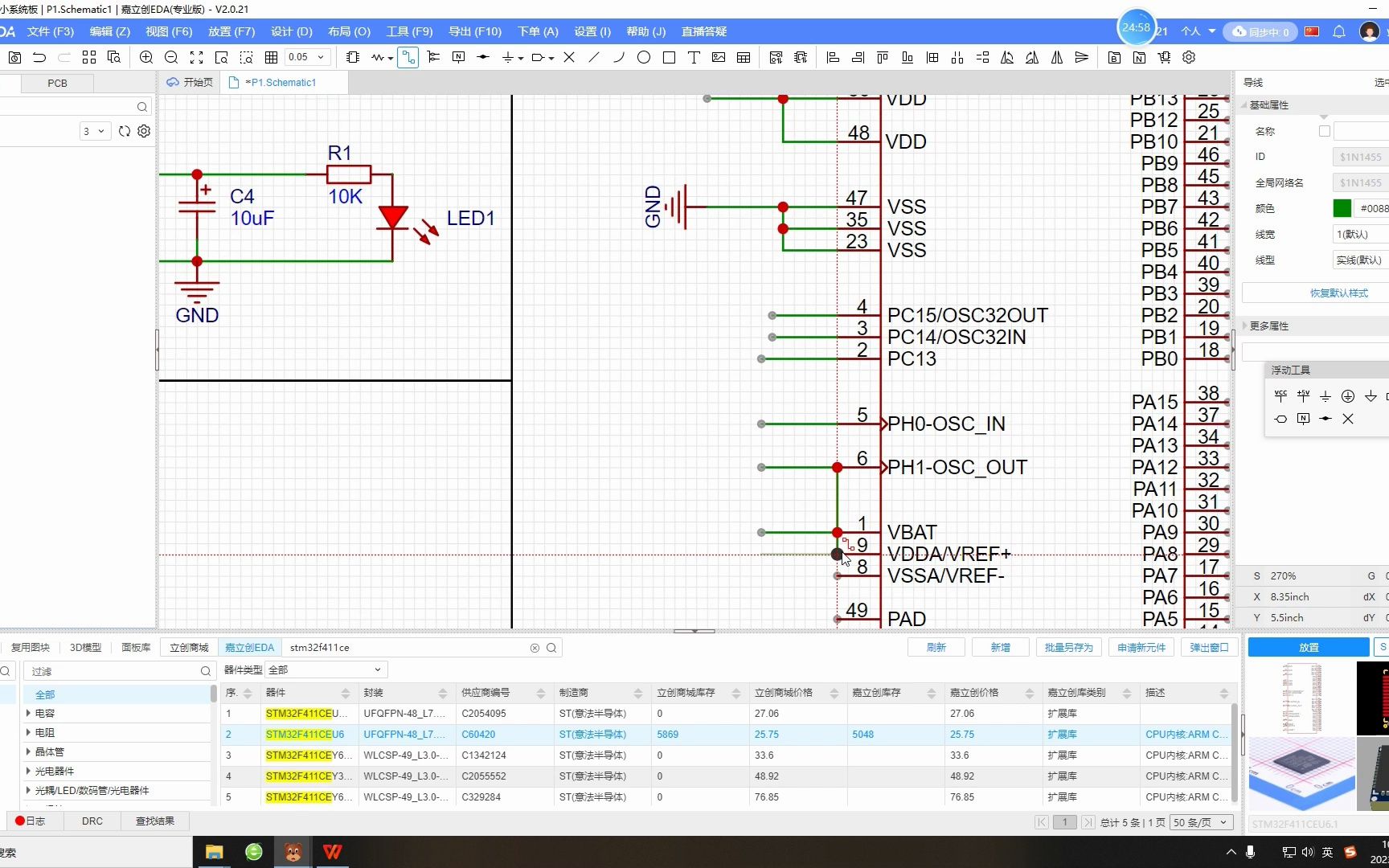The image size is (1389, 868).
Task: Place a junction dot from the toolbar
Action: pyautogui.click(x=483, y=57)
